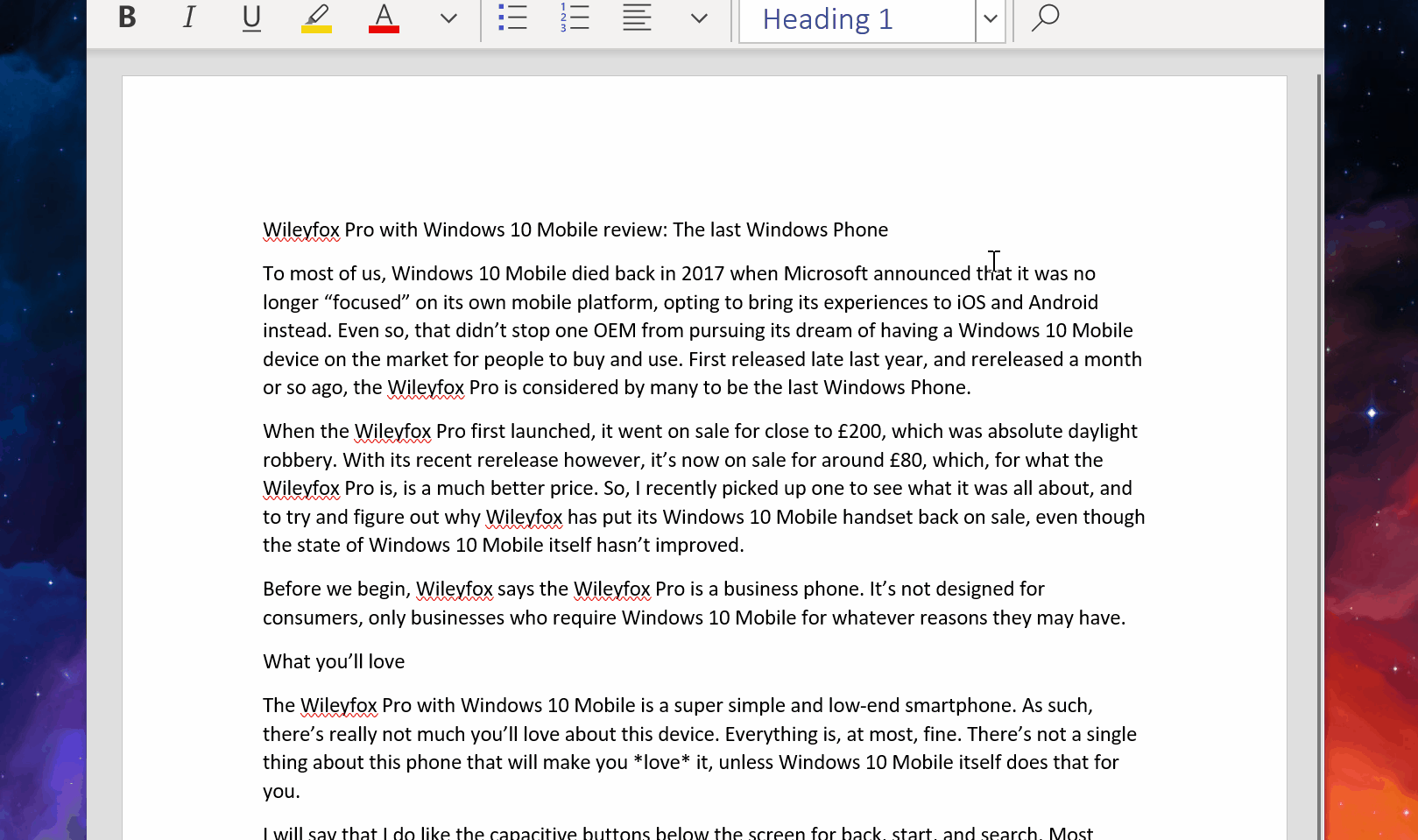Open search using the magnifier icon
Image resolution: width=1418 pixels, height=840 pixels.
(x=1044, y=18)
